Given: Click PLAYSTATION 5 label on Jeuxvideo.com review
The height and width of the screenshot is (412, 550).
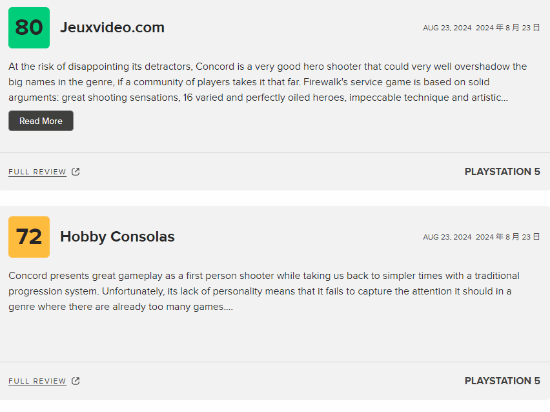Looking at the screenshot, I should point(502,172).
